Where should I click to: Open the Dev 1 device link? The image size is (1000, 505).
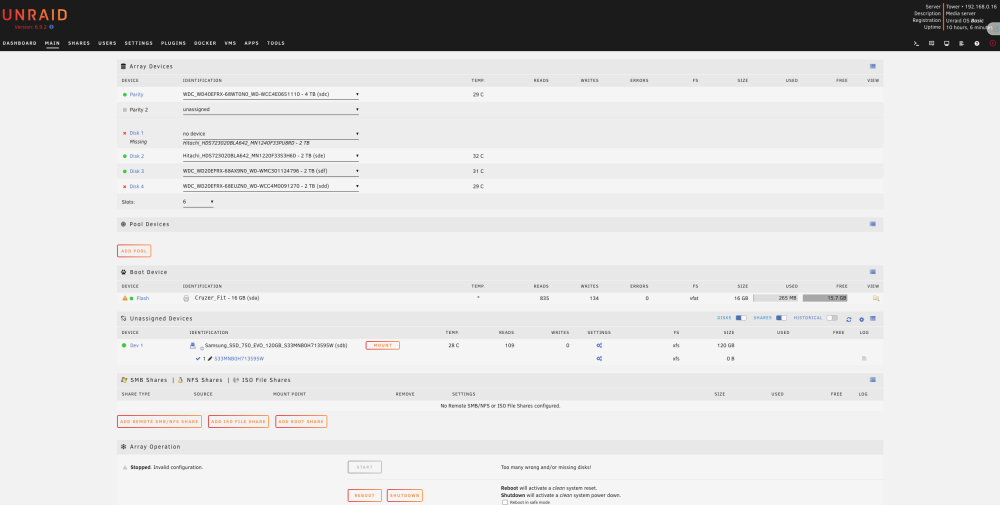[x=136, y=346]
